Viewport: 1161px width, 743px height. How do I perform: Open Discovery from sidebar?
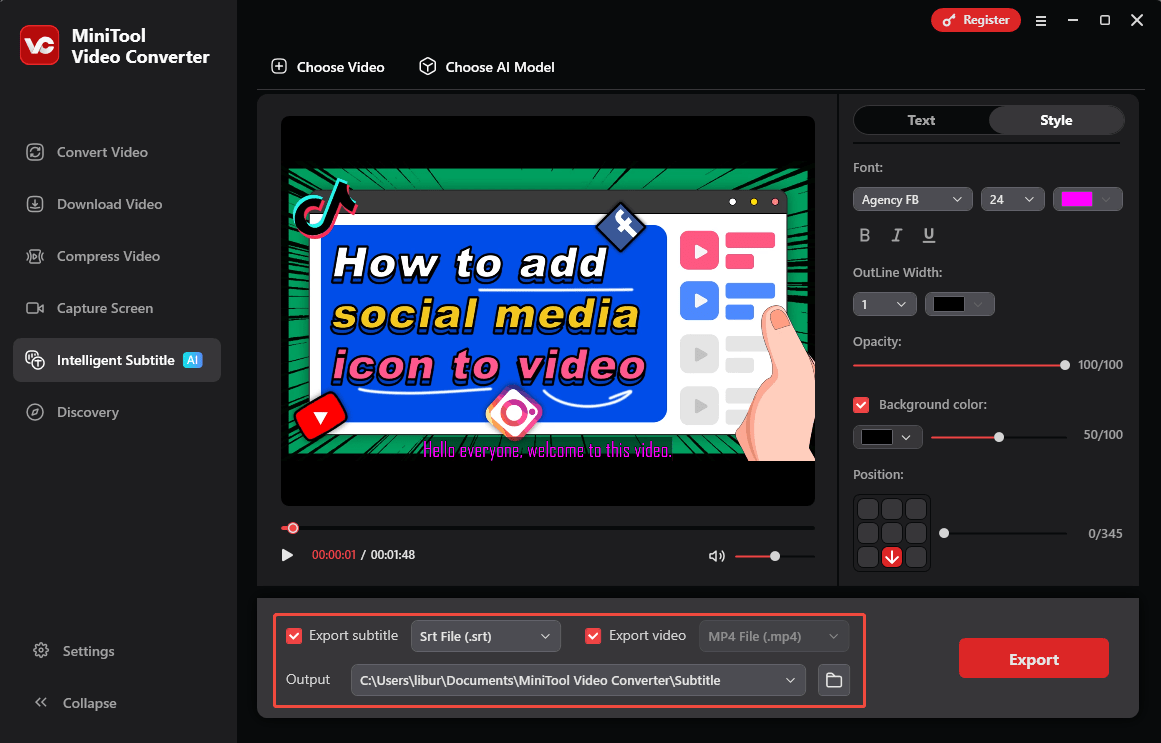click(72, 412)
